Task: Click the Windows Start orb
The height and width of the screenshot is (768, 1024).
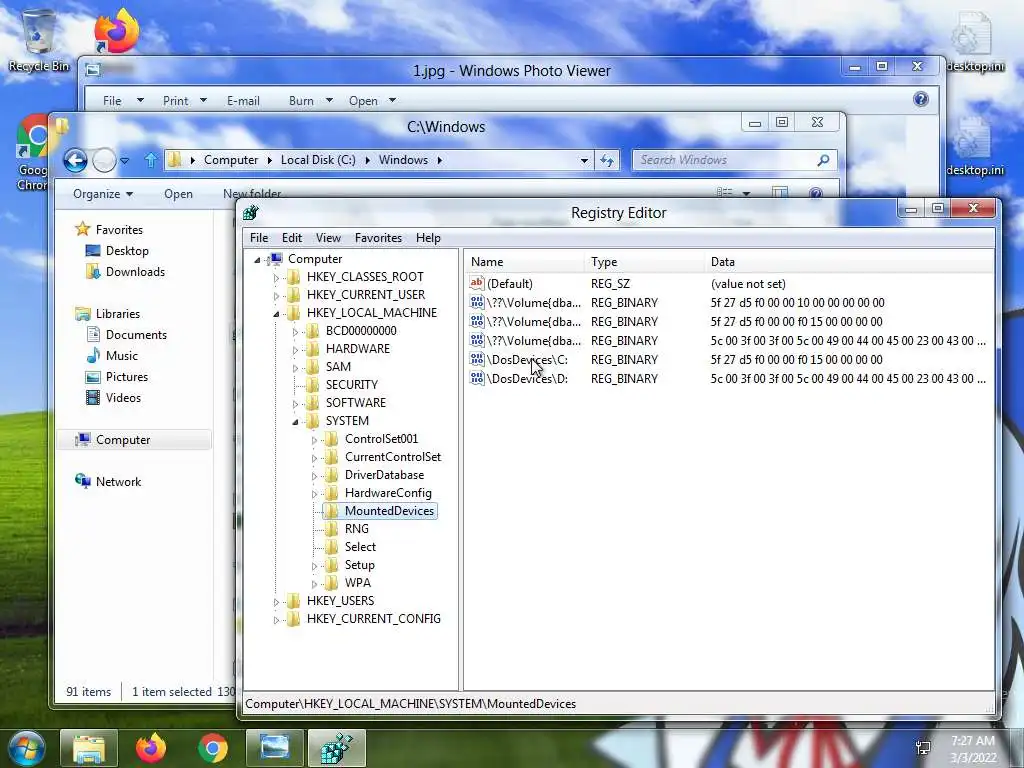Action: pos(27,748)
